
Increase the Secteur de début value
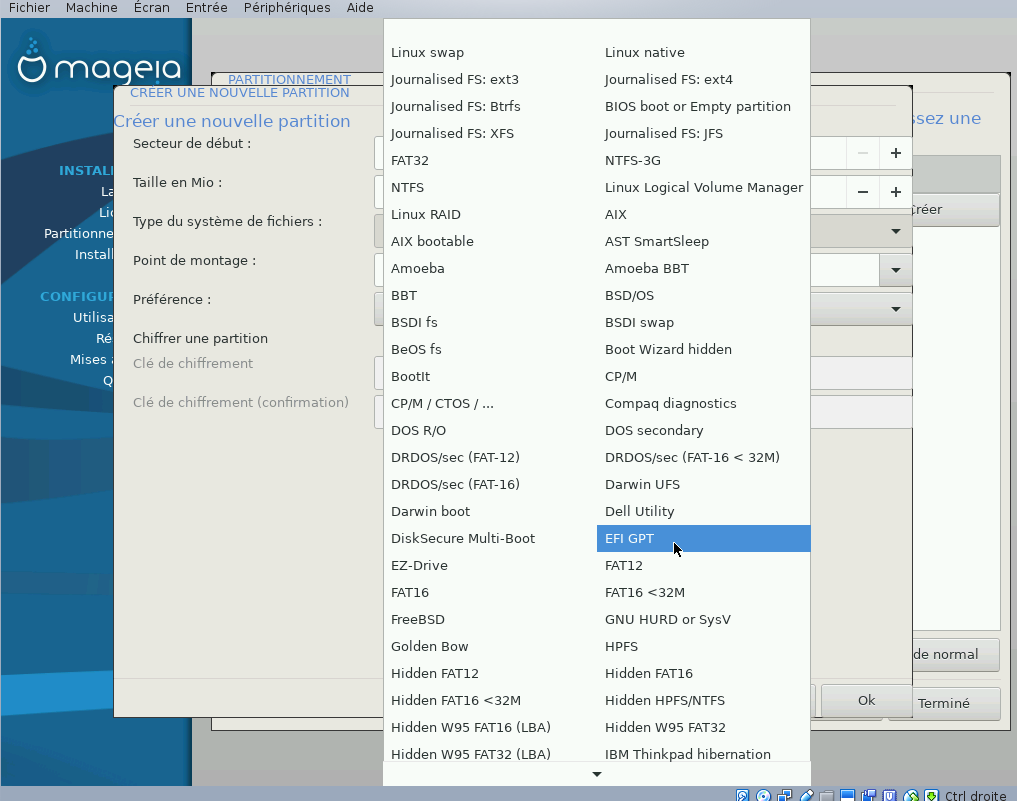(x=896, y=153)
